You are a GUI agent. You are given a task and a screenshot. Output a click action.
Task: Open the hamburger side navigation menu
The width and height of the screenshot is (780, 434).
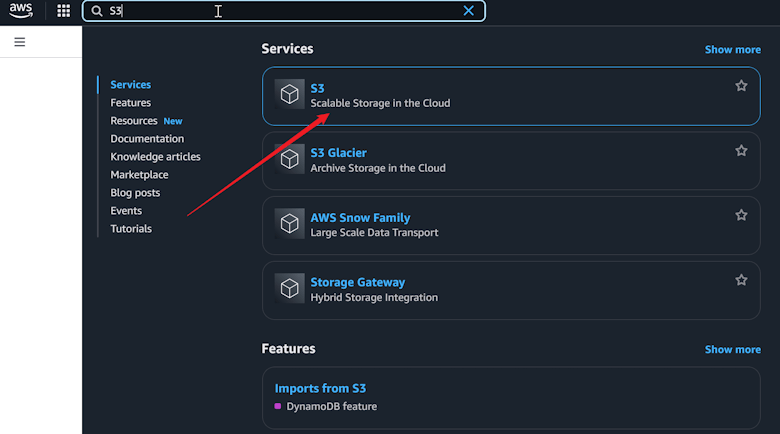click(x=19, y=42)
